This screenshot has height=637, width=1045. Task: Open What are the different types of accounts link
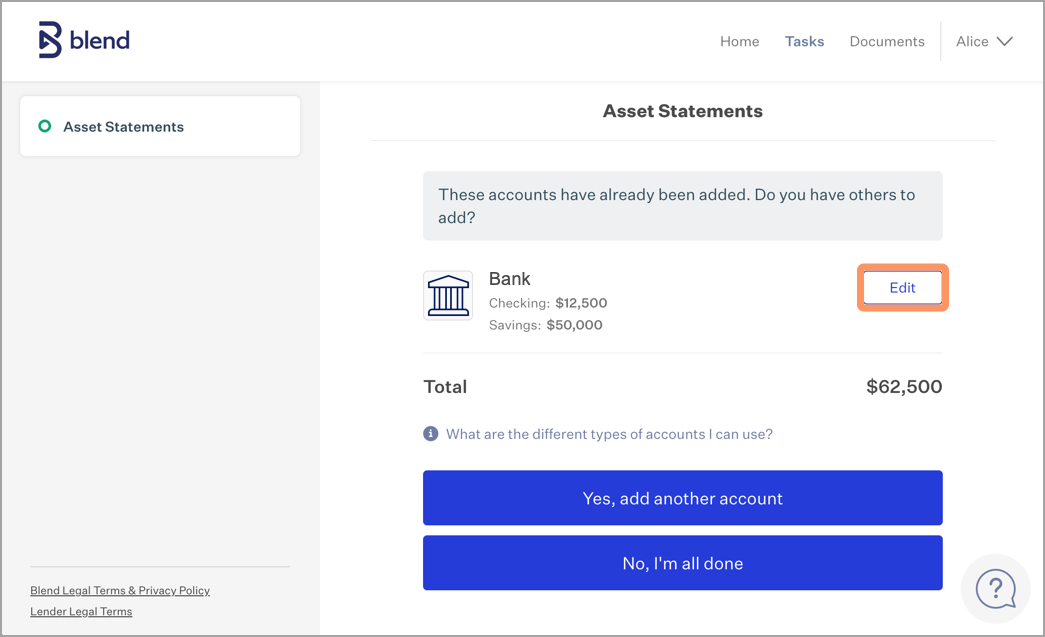pos(609,434)
